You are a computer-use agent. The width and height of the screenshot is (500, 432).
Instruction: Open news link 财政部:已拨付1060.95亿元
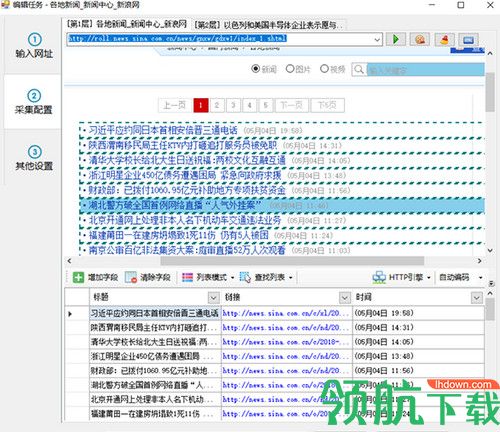coord(187,190)
